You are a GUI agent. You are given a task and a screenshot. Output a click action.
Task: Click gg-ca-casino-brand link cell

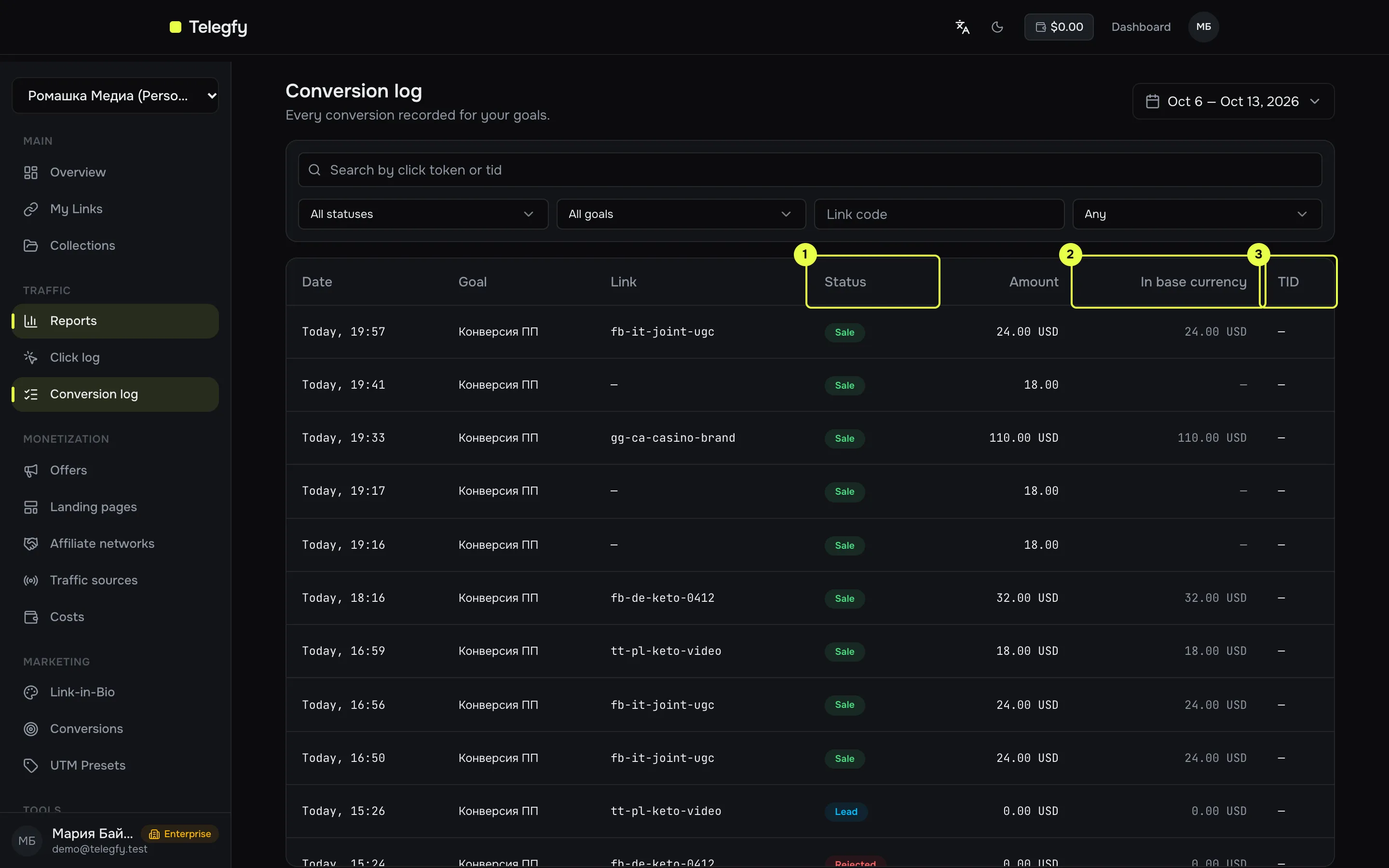[673, 438]
